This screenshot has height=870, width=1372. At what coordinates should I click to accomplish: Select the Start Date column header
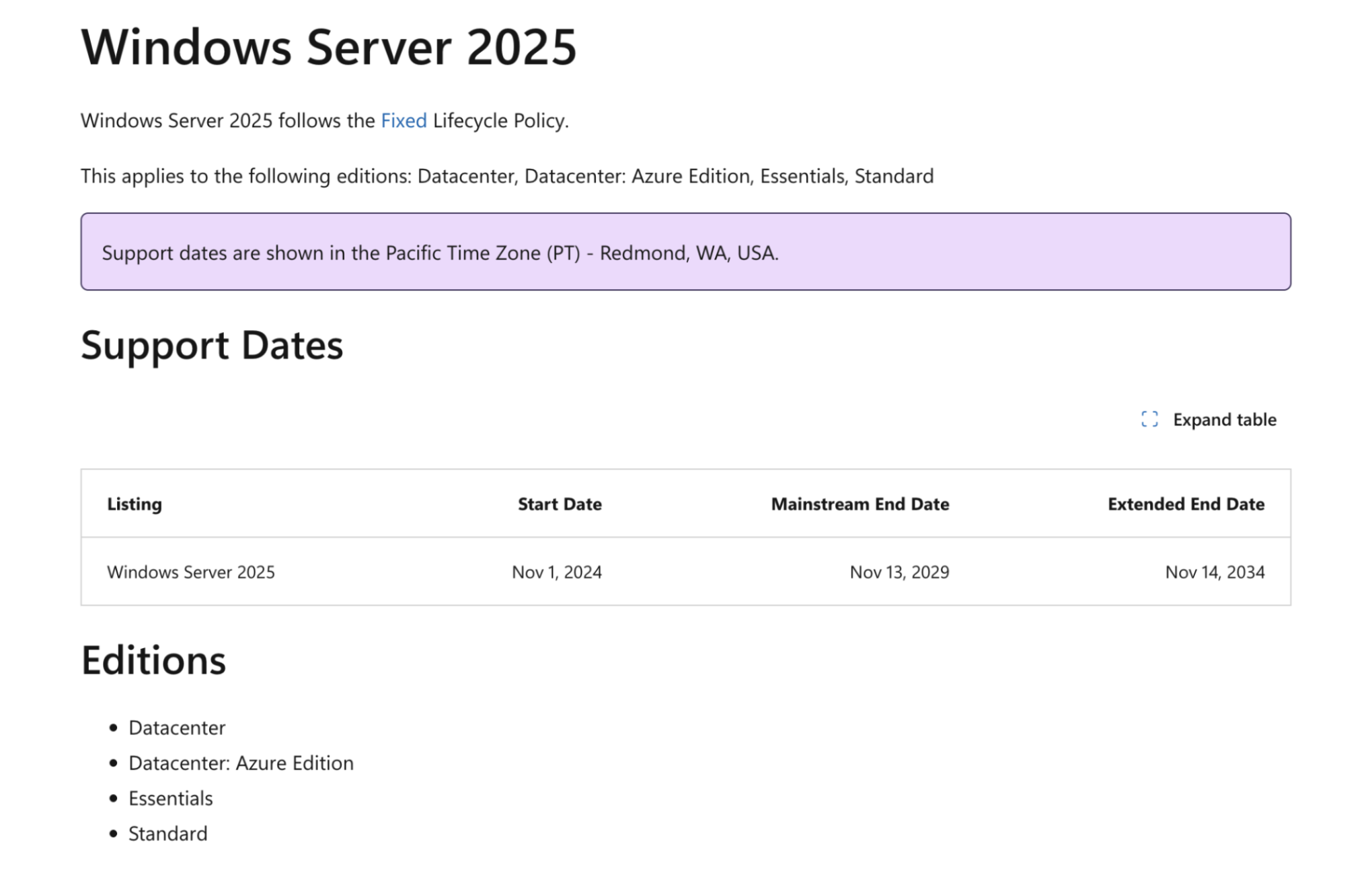[x=560, y=504]
